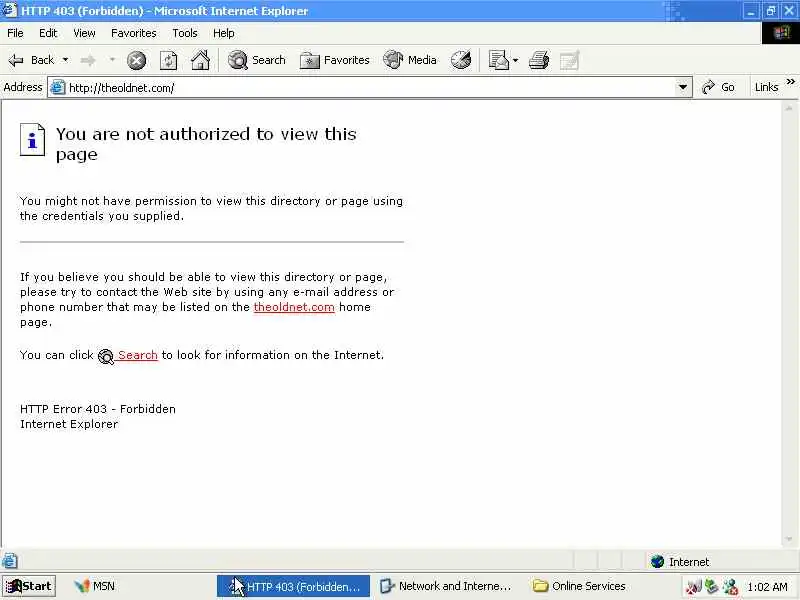Click the info page icon beside heading
Viewport: 800px width, 600px height.
click(33, 139)
